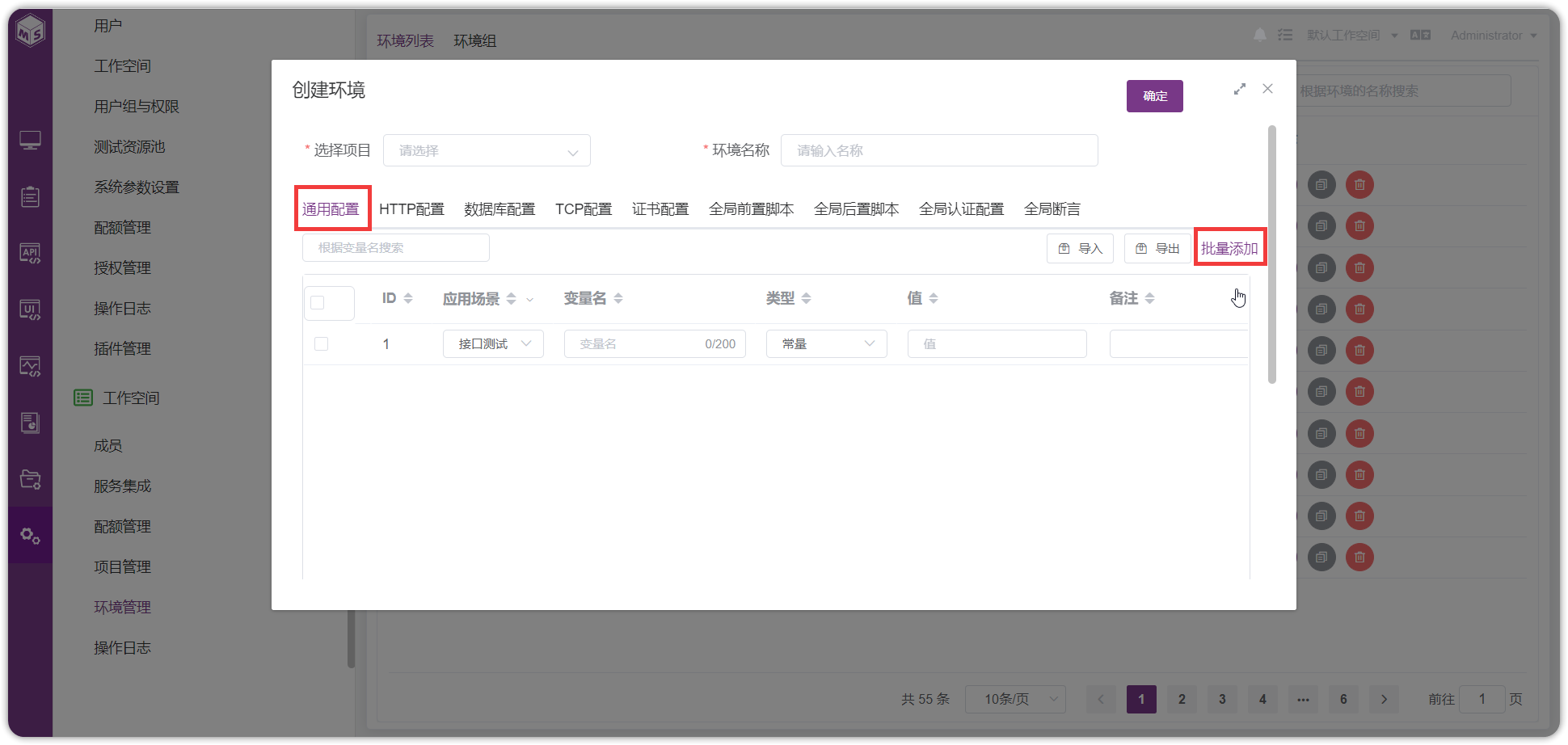
Task: Close the 创建环境 dialog
Action: click(x=1267, y=89)
